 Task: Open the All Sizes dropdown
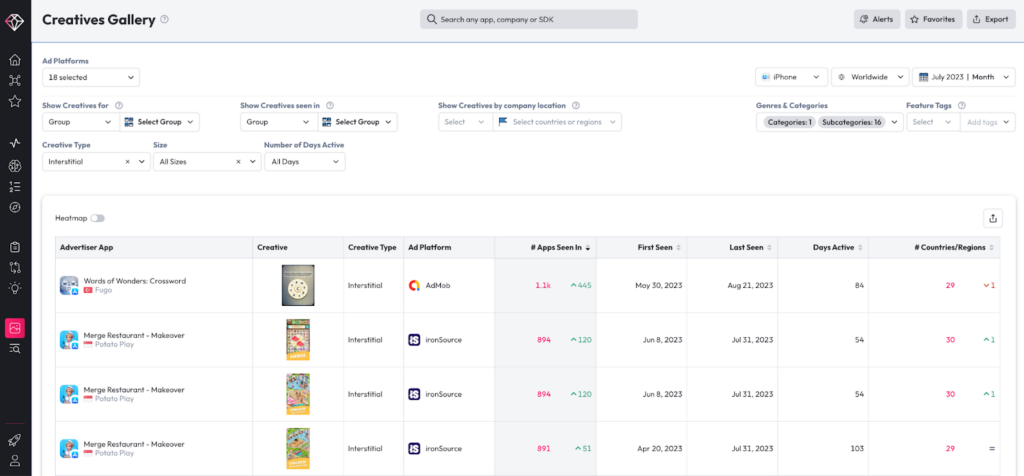click(x=207, y=161)
